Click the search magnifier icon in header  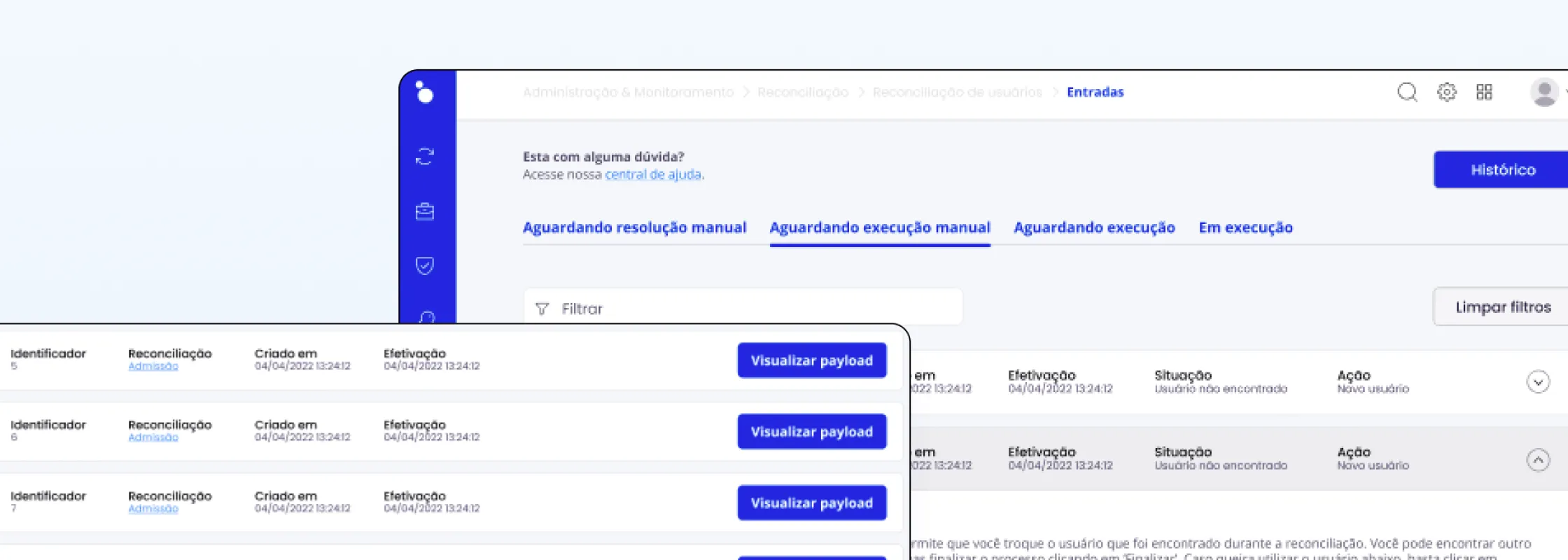[x=1407, y=92]
